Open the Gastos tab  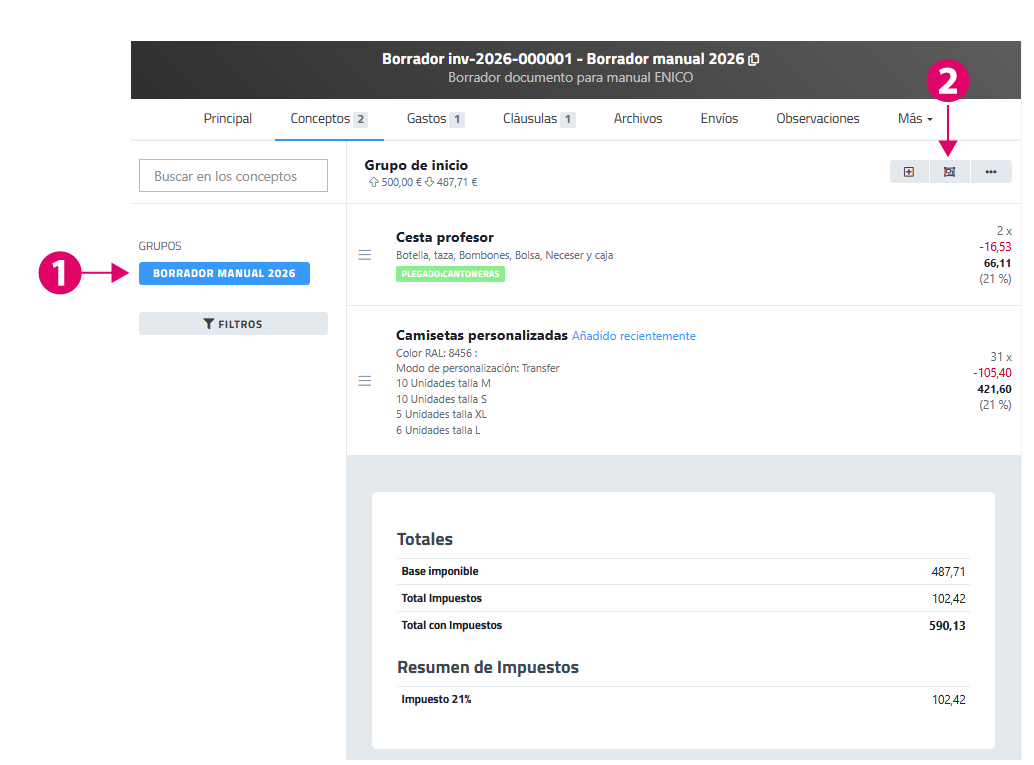tap(434, 119)
